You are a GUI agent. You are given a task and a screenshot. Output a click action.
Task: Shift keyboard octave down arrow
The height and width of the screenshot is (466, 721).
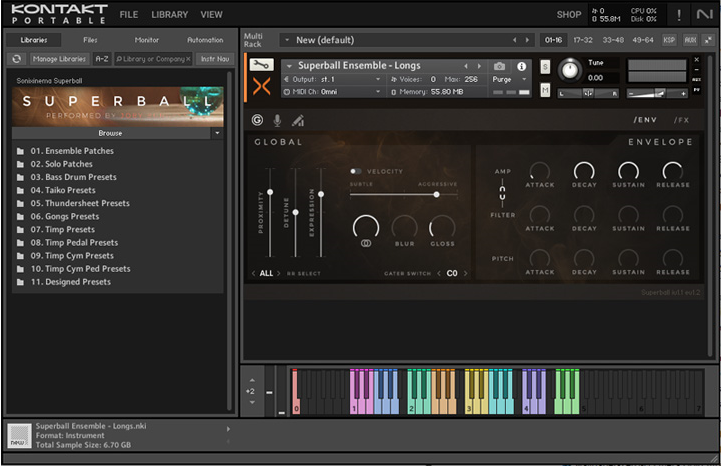click(x=252, y=402)
